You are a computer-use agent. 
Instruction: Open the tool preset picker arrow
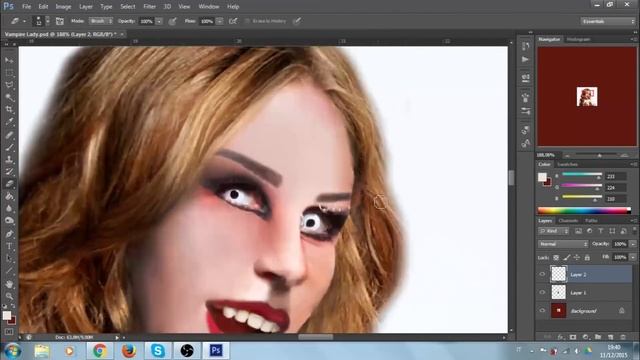coord(24,21)
